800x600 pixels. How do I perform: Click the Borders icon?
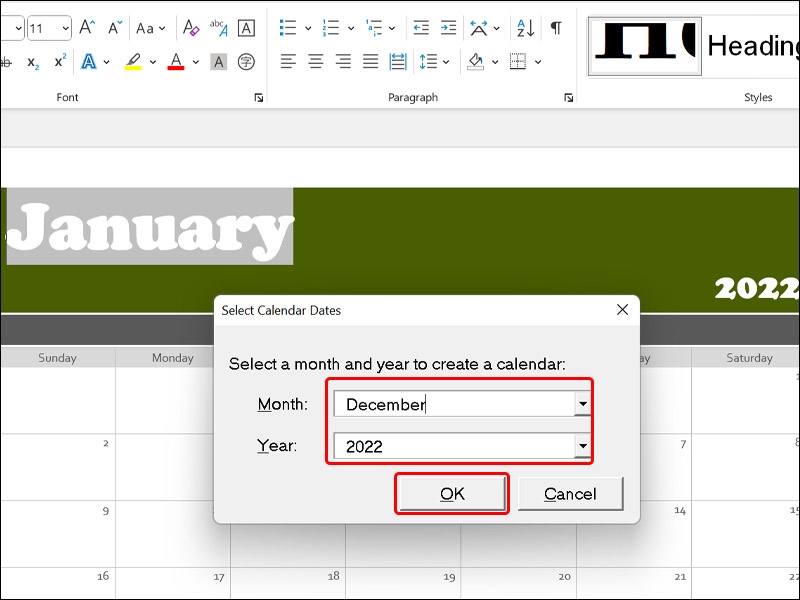[x=518, y=62]
